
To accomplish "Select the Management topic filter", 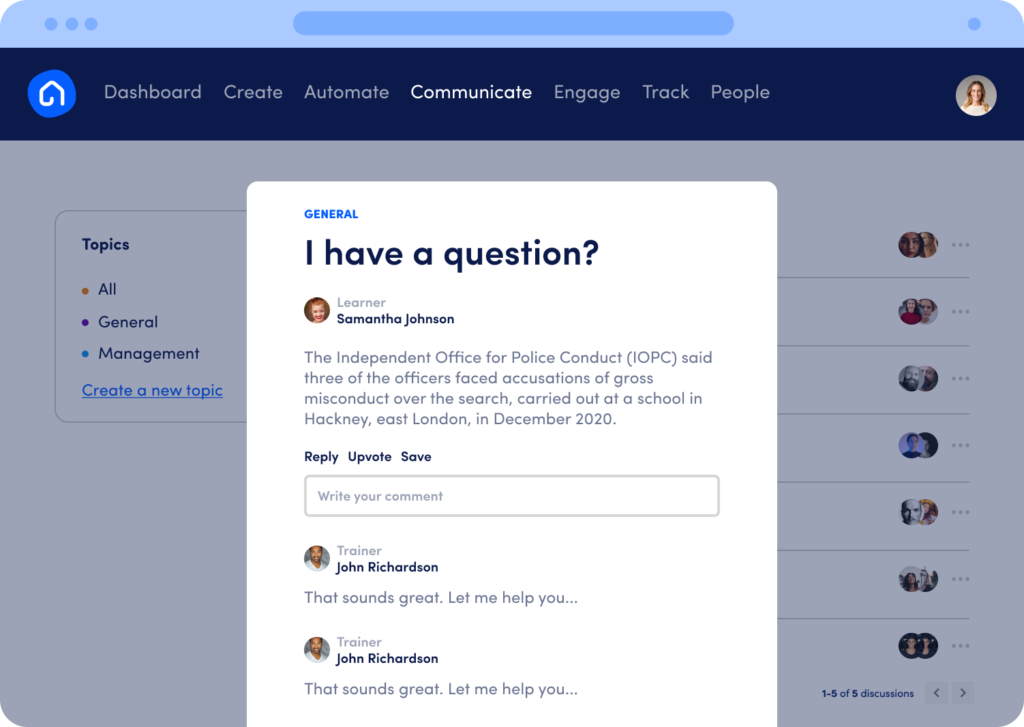I will coord(148,353).
